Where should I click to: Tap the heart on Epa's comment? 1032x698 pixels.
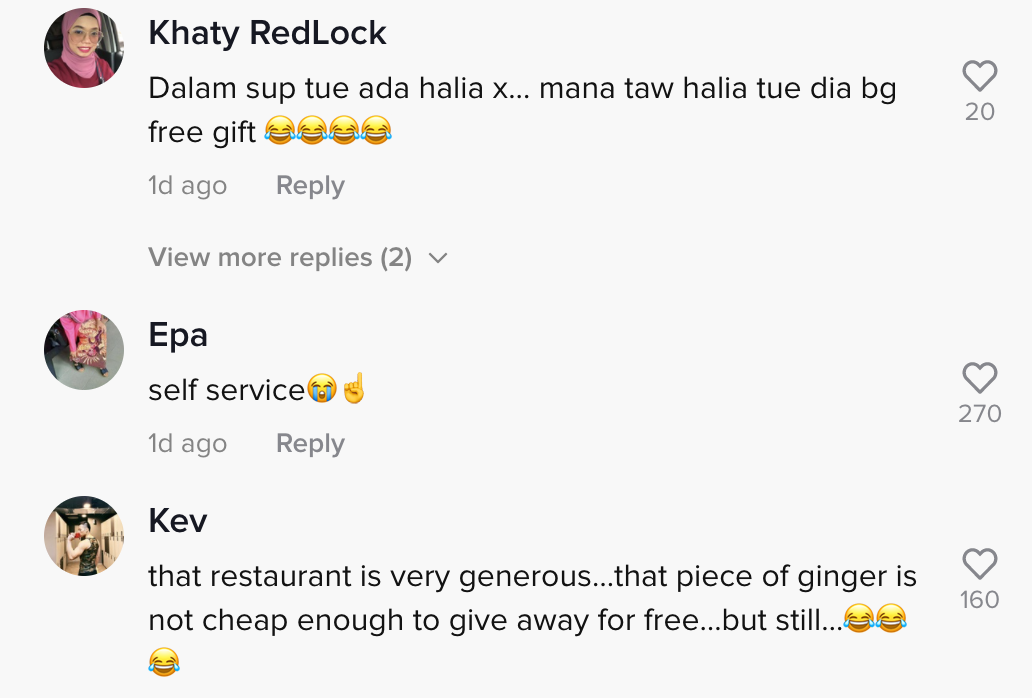pyautogui.click(x=979, y=378)
